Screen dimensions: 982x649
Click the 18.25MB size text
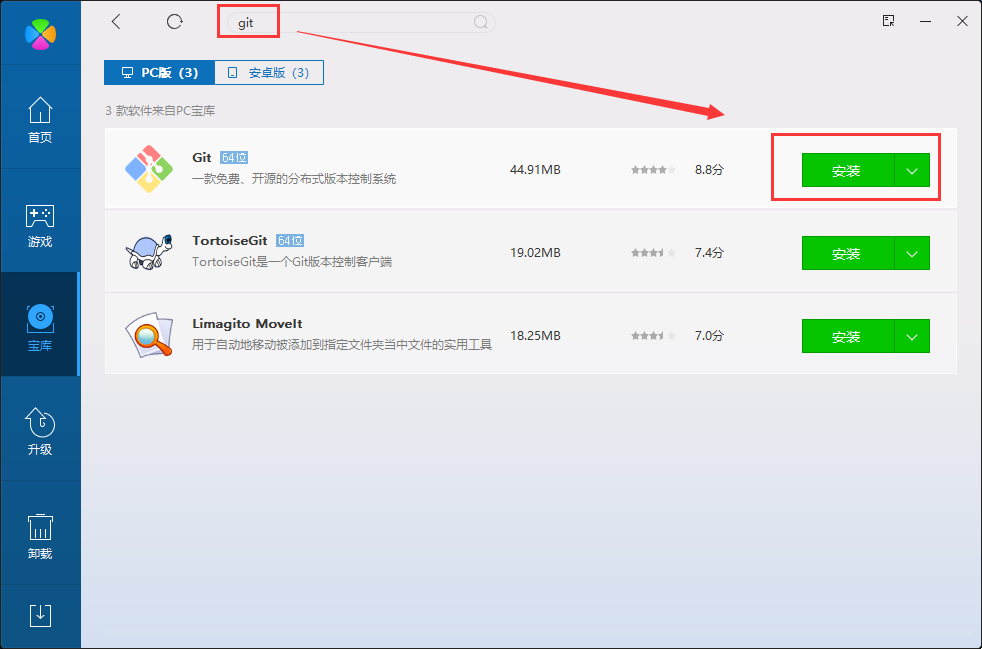(x=535, y=336)
